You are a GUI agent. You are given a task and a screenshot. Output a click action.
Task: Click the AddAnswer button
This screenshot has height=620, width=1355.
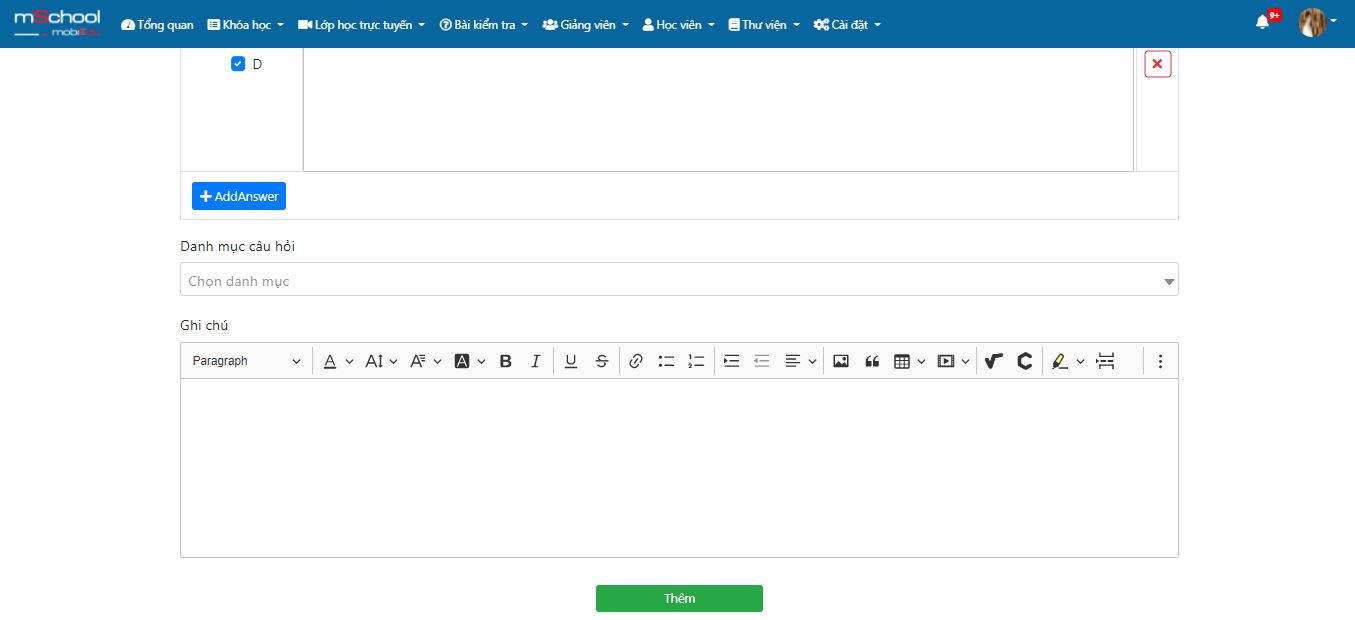[239, 196]
